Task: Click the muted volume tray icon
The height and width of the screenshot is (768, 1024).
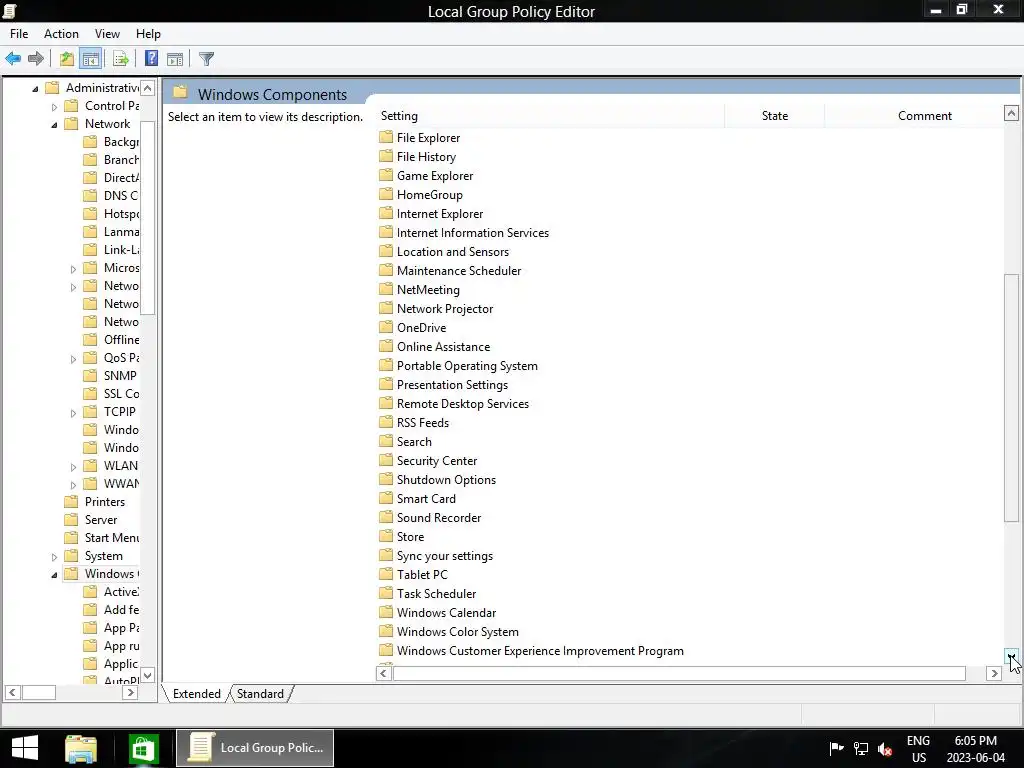Action: (x=886, y=749)
